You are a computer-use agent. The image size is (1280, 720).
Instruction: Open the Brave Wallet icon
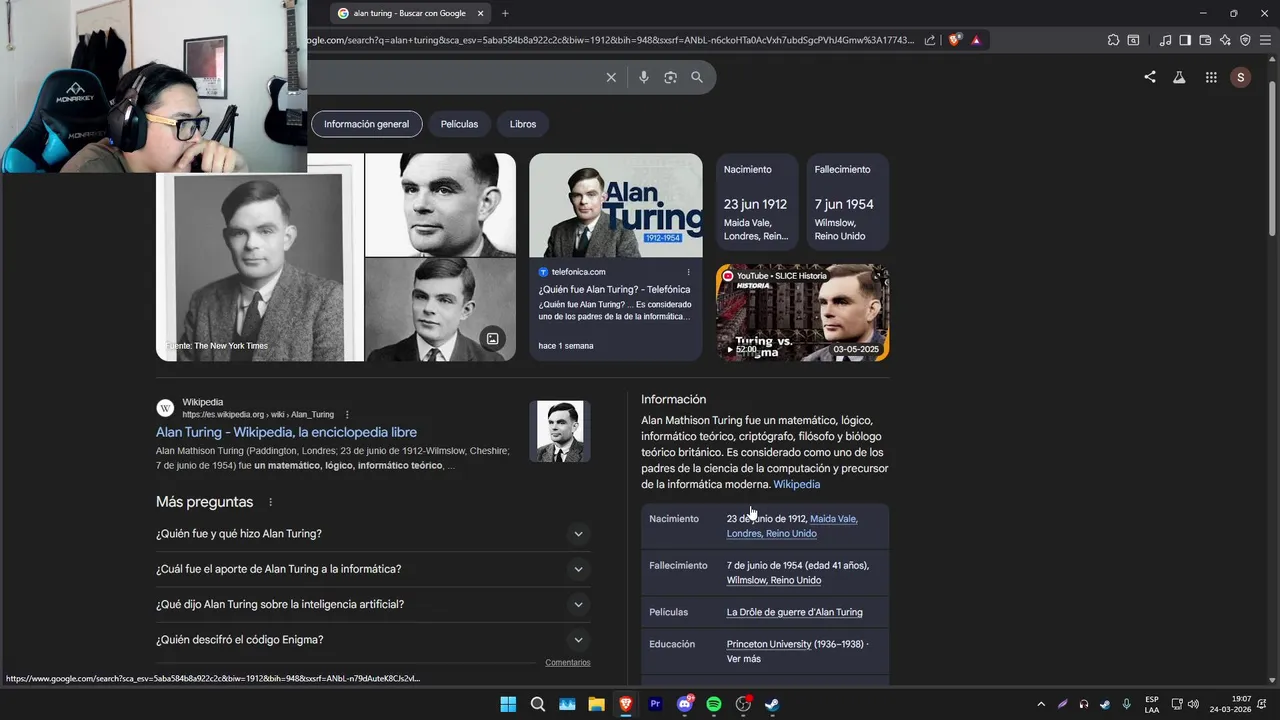[1205, 40]
